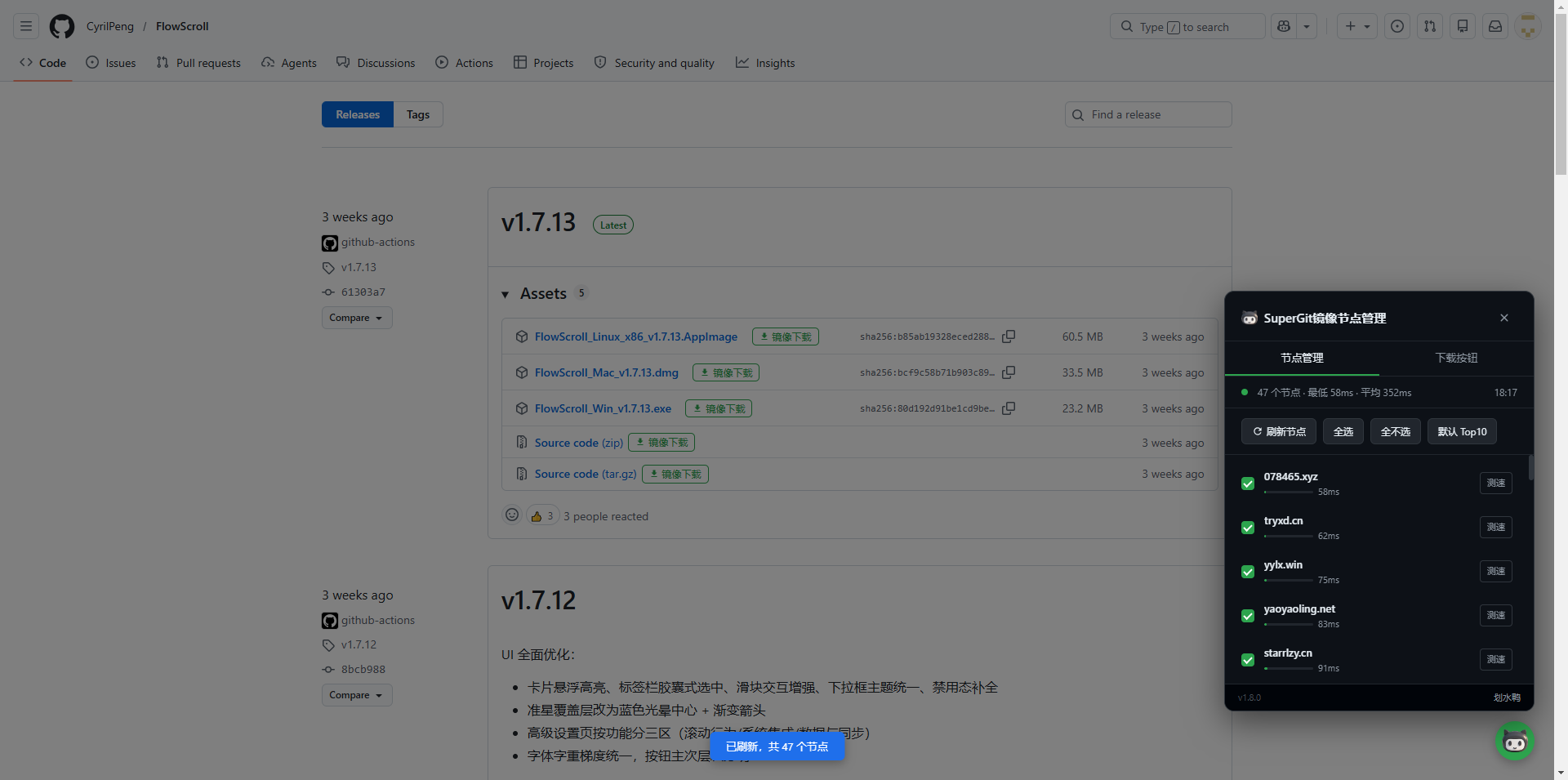Open the v1.7.13 tag link
This screenshot has width=1568, height=780.
359,267
